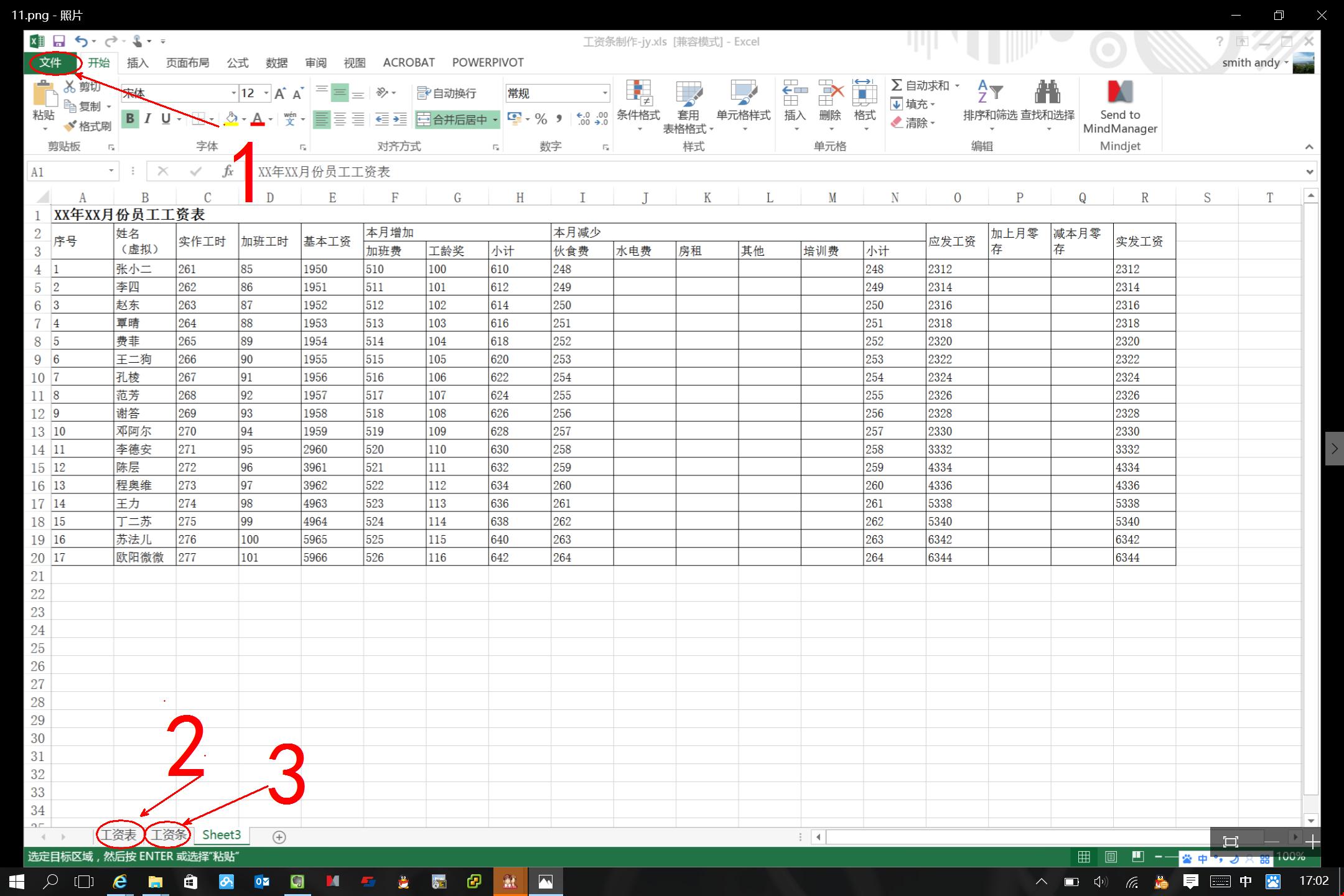Switch to the 工资条 sheet tab

pos(169,835)
